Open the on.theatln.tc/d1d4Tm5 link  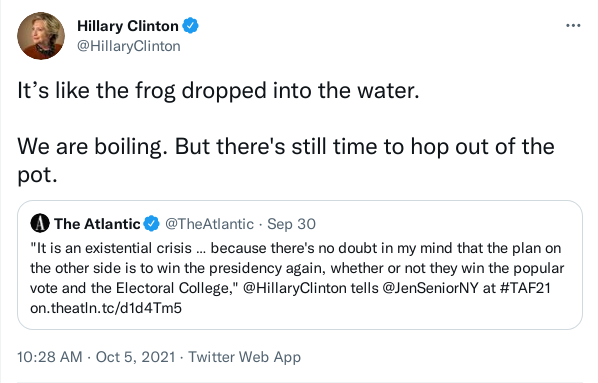tap(106, 308)
